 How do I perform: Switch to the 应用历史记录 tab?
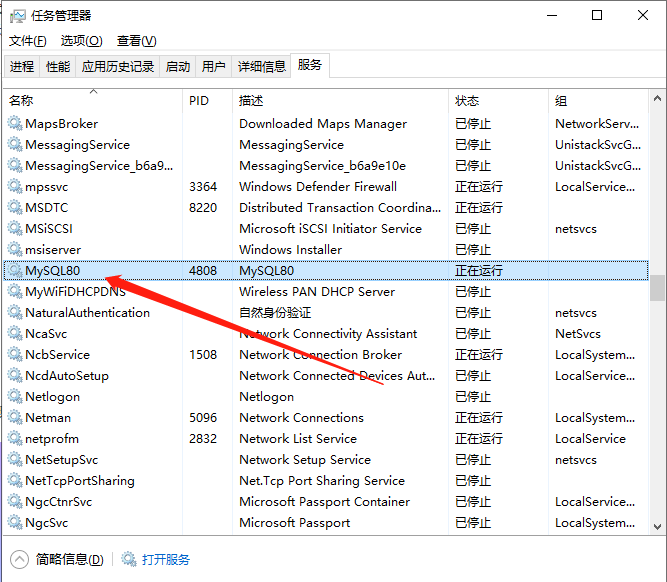(118, 66)
